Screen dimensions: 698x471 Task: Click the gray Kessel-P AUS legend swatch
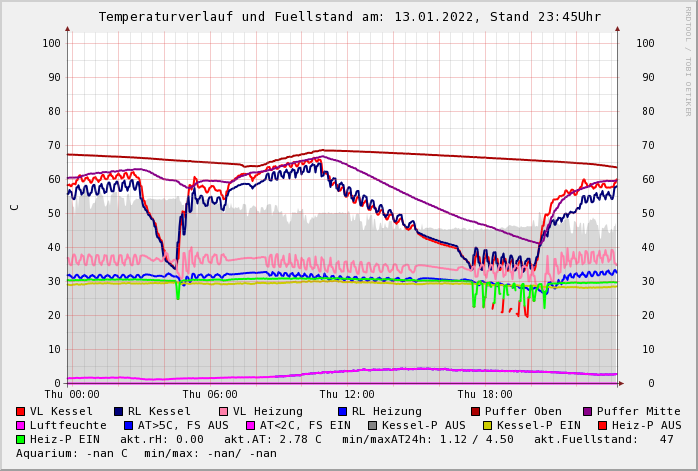click(372, 425)
